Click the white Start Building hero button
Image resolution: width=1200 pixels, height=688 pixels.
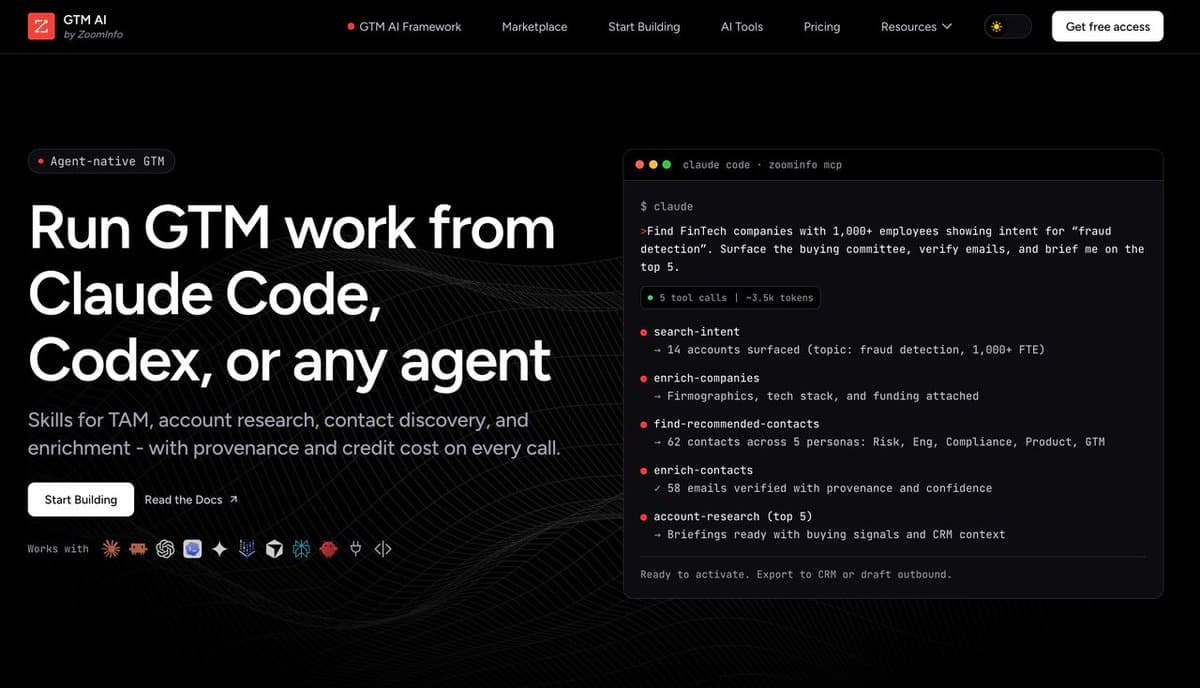(x=81, y=499)
